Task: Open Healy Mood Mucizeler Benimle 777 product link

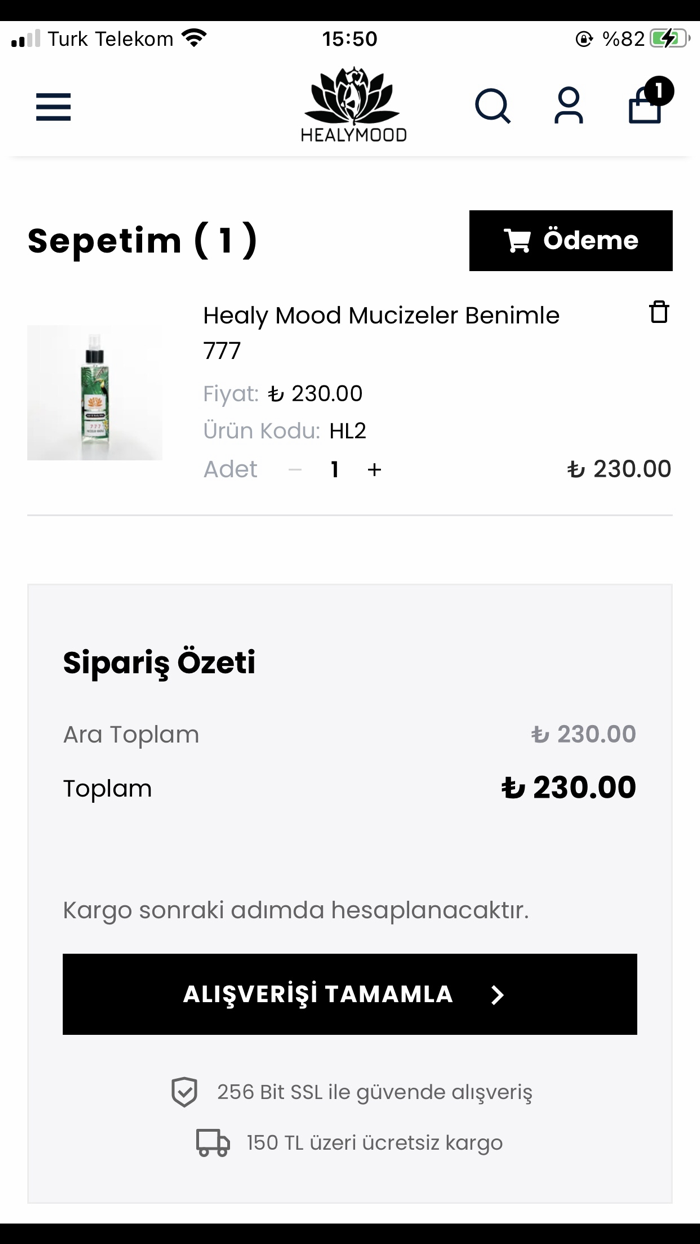Action: (x=381, y=332)
